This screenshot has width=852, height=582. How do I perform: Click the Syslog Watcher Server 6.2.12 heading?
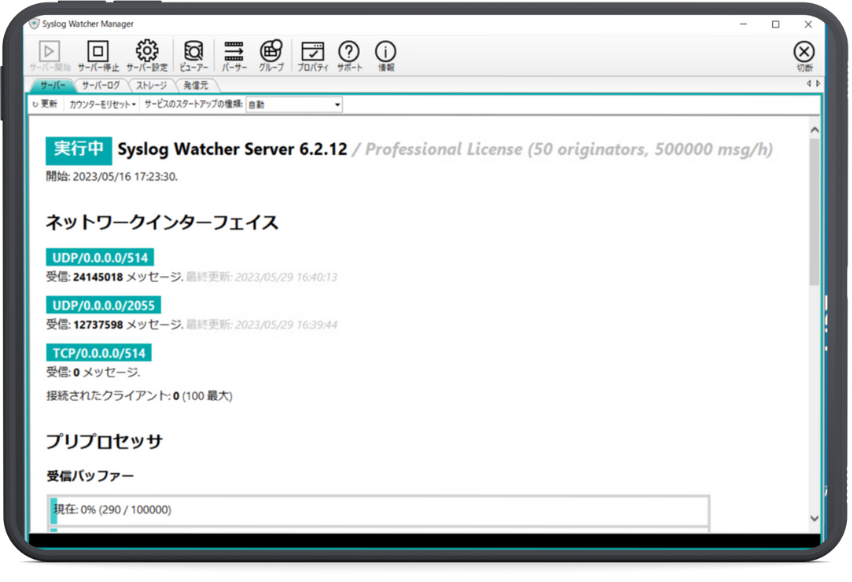click(x=232, y=149)
